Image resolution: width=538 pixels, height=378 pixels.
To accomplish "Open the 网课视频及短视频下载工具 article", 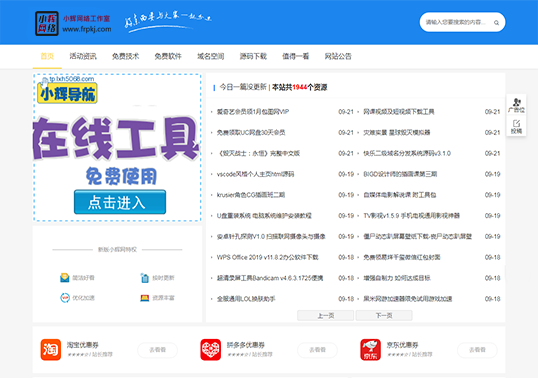I will click(399, 111).
